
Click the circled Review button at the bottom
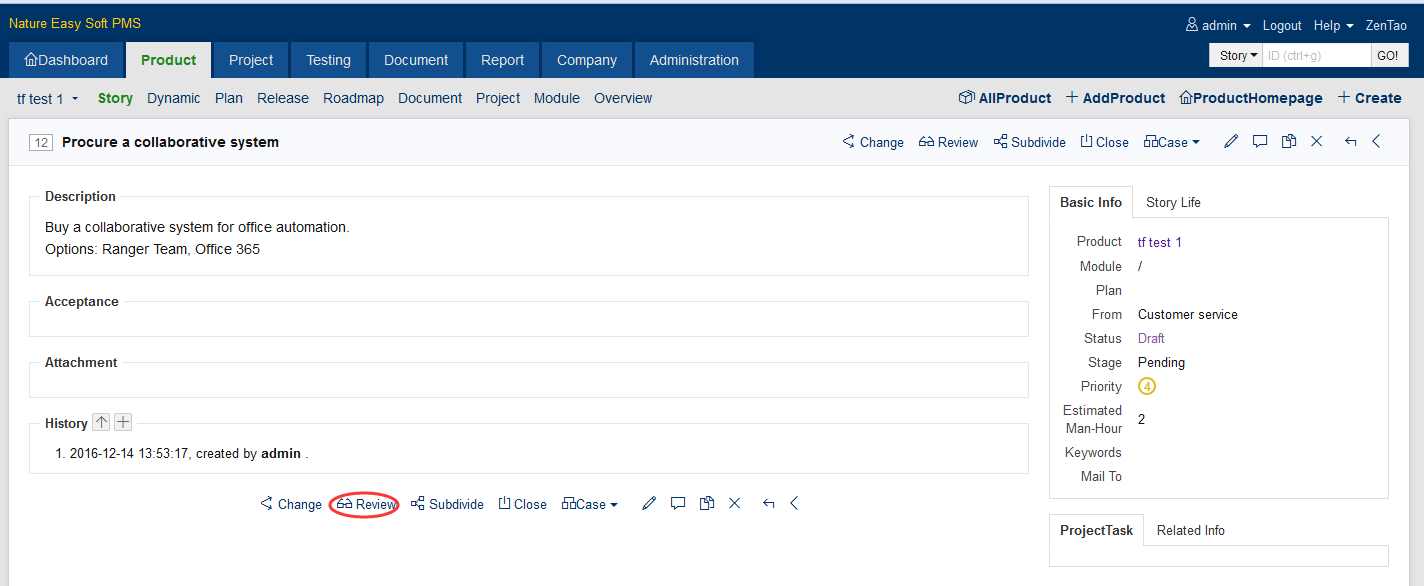click(365, 505)
